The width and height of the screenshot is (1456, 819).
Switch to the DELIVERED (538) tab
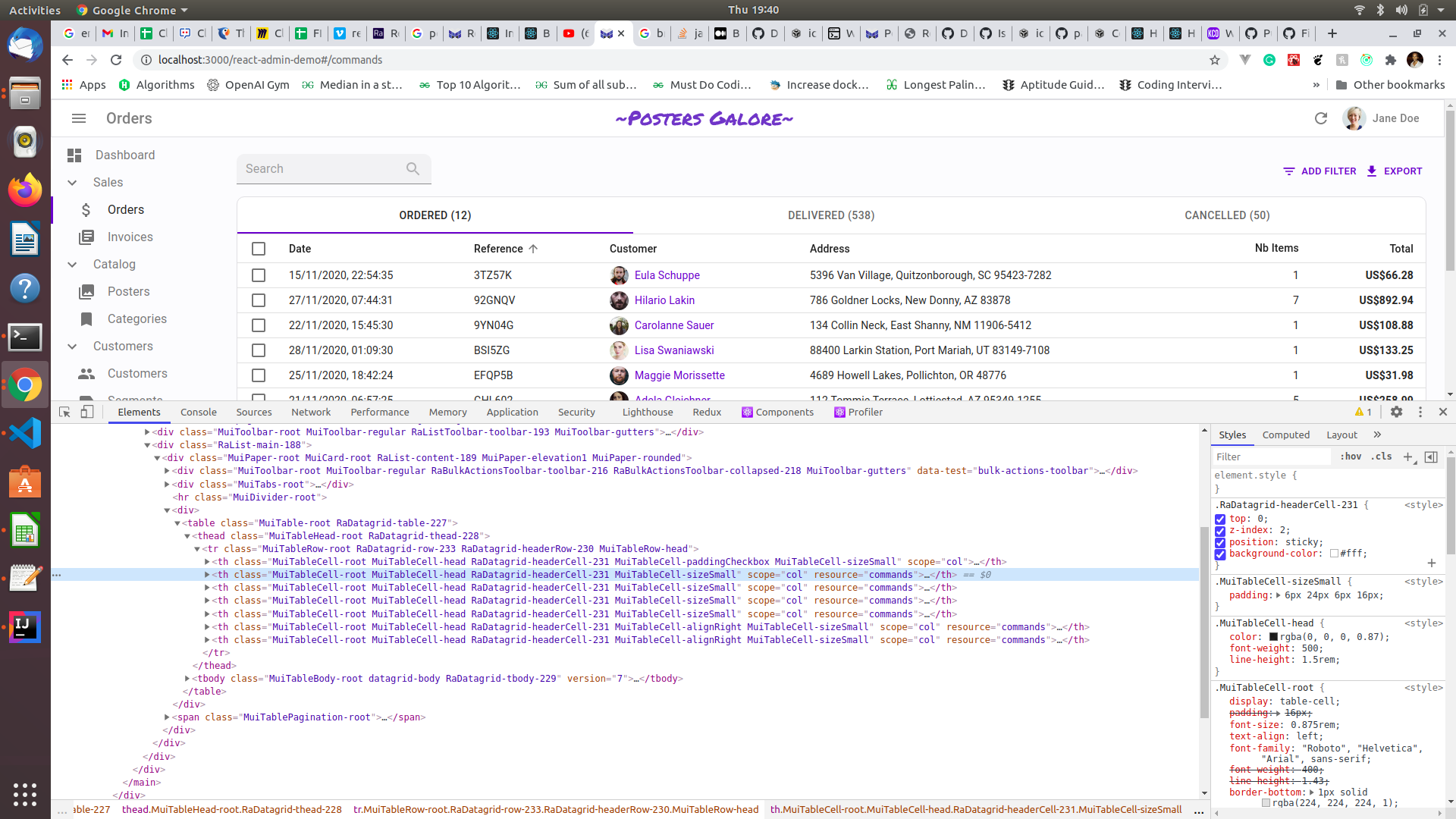click(830, 215)
